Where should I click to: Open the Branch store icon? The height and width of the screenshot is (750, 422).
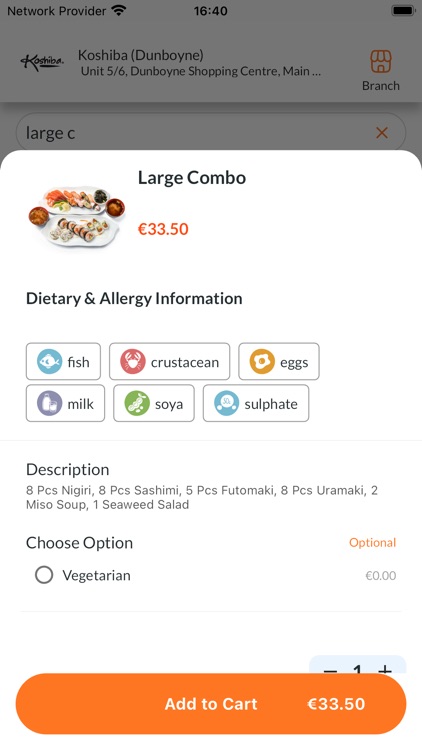tap(380, 62)
